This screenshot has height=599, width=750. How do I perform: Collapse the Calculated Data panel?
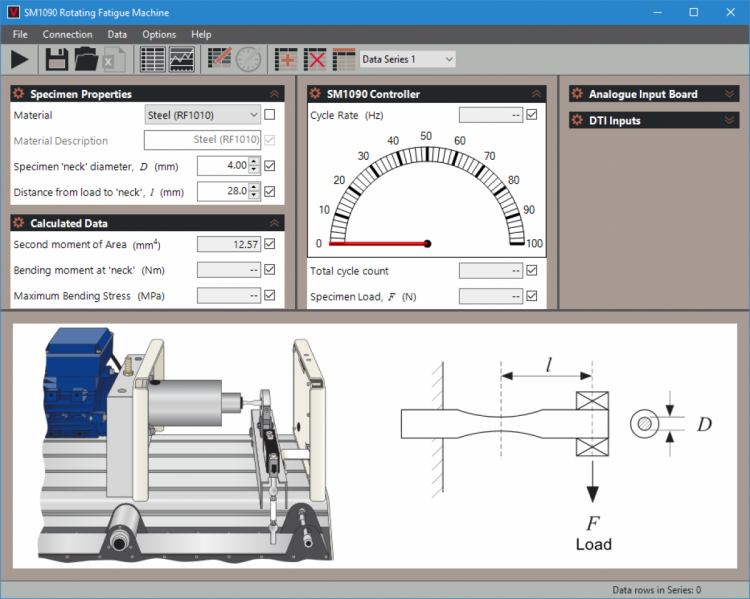(274, 223)
